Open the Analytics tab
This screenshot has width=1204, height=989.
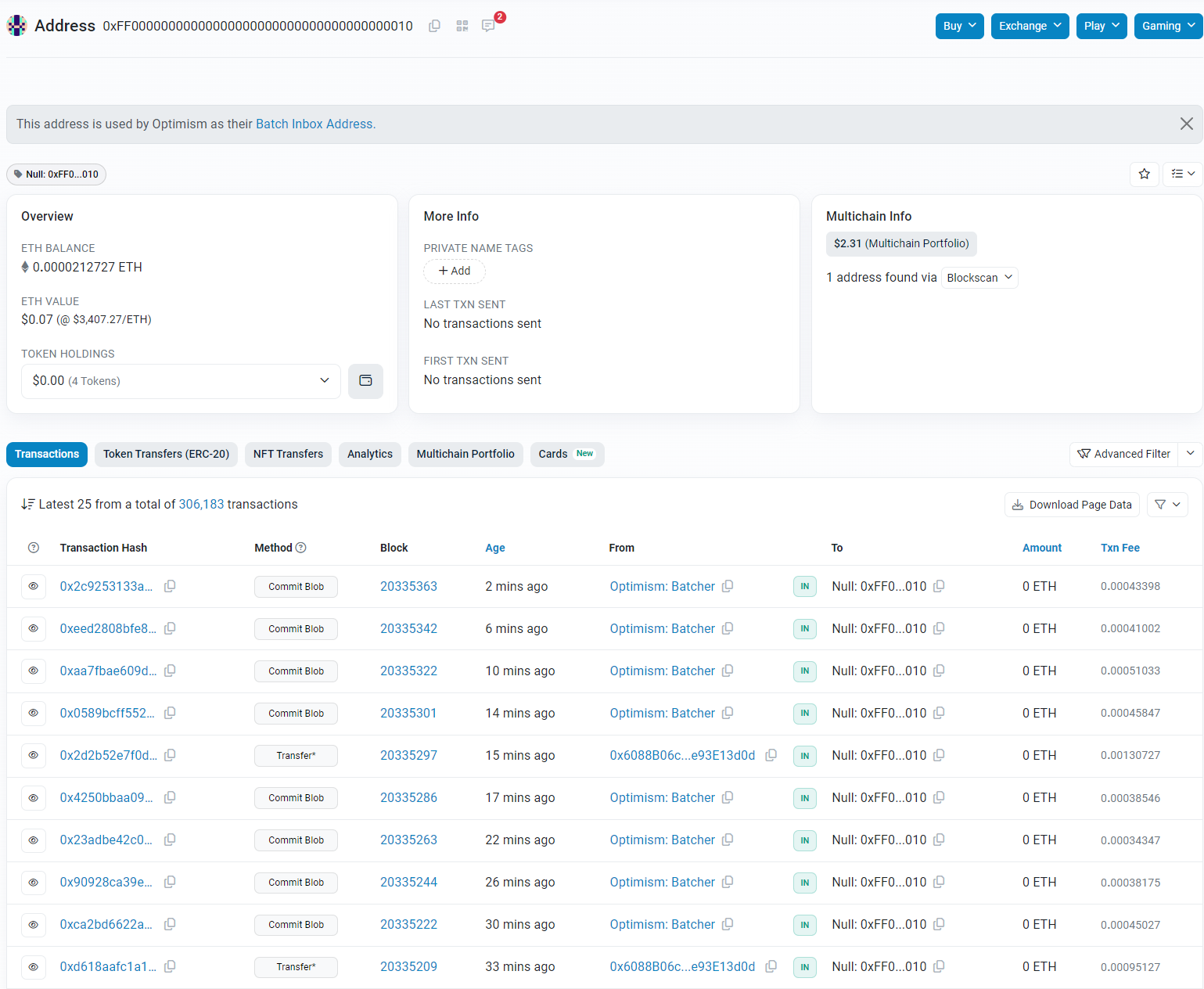tap(370, 454)
